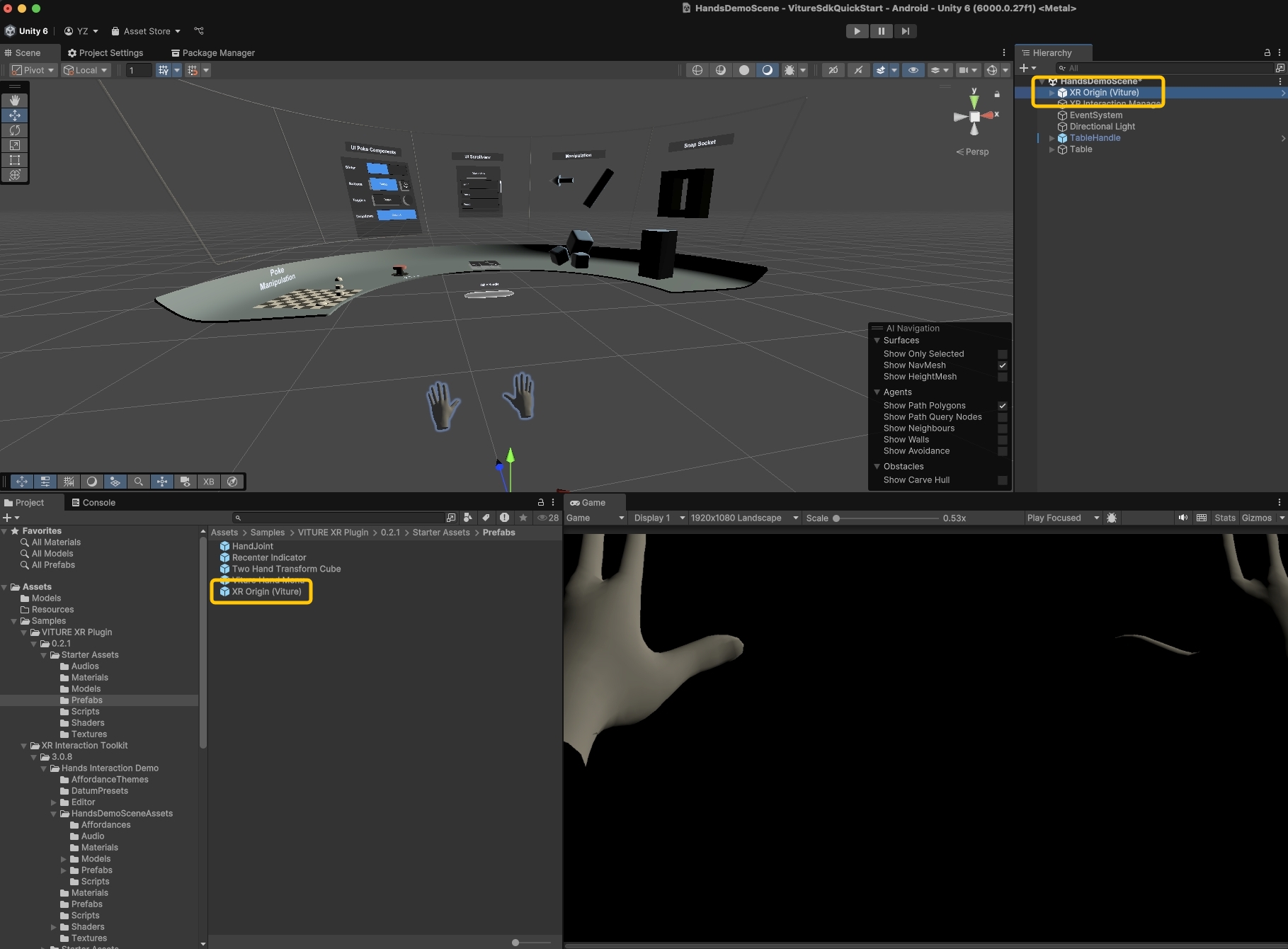Click the Scene view orientation gizmo

[975, 116]
